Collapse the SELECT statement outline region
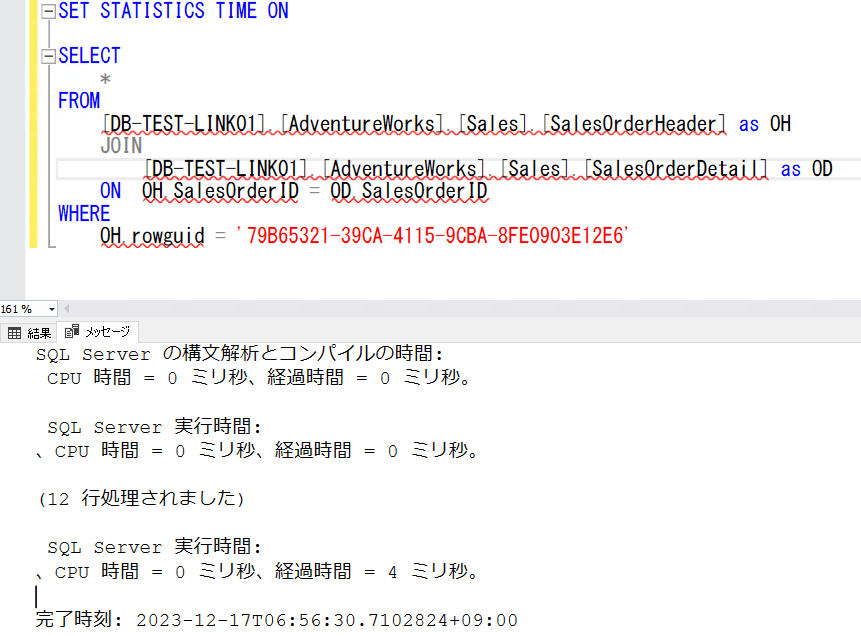Viewport: 861px width, 636px height. point(47,56)
